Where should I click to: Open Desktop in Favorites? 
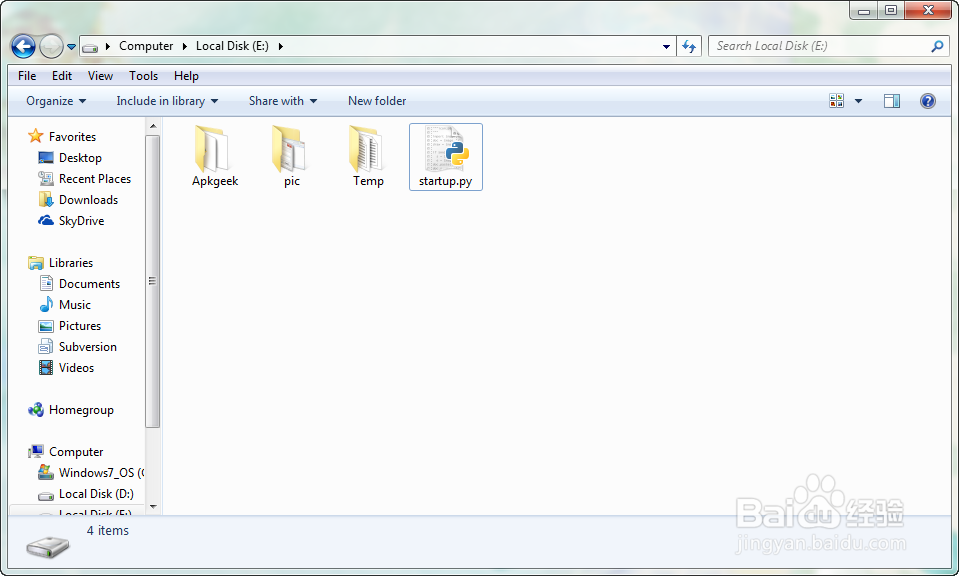coord(70,158)
